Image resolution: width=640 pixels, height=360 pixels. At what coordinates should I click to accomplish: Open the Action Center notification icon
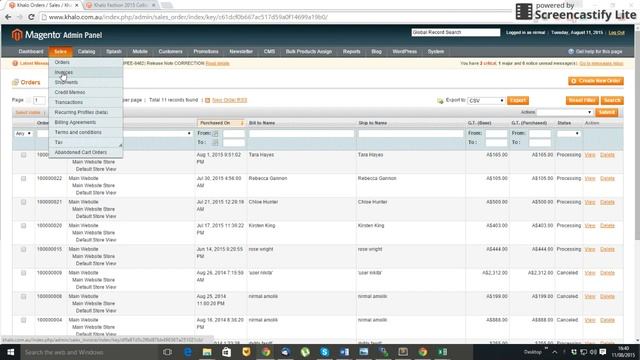pyautogui.click(x=603, y=352)
